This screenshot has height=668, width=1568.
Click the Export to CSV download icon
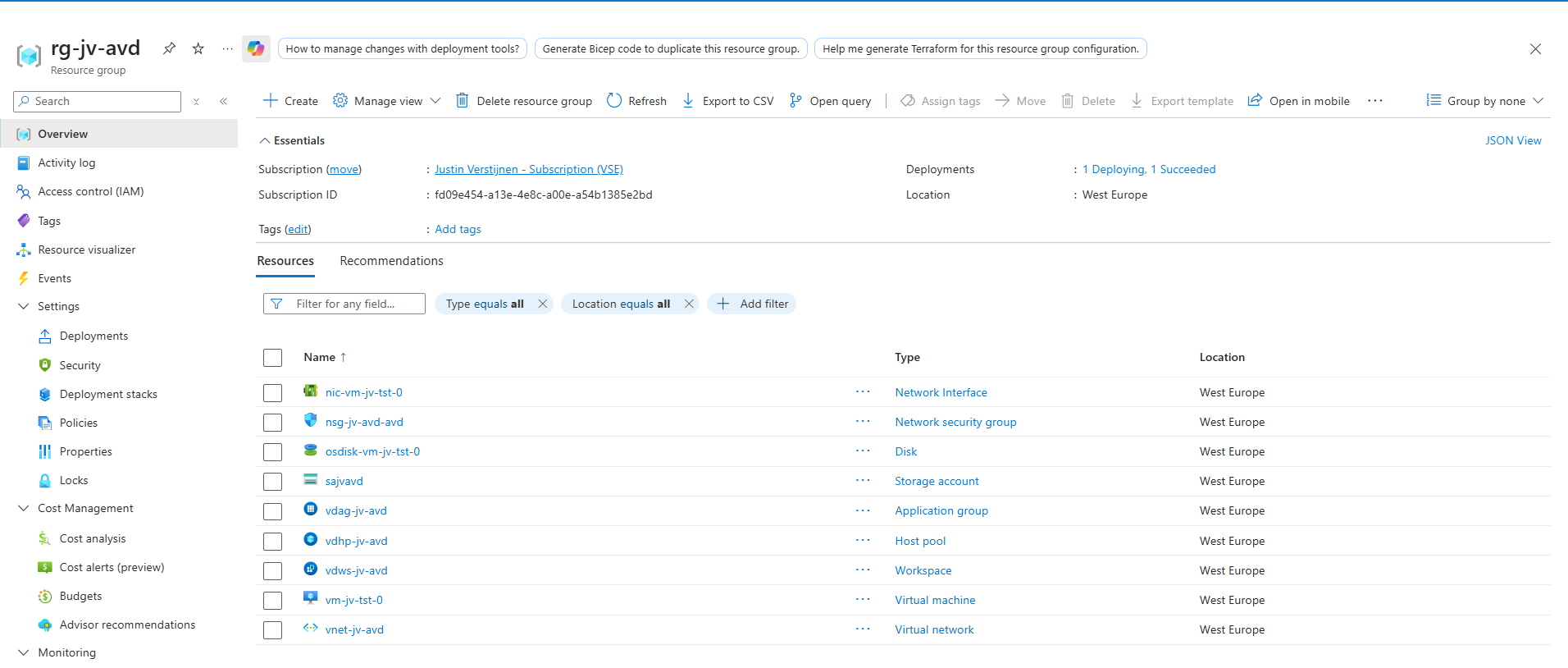coord(688,100)
